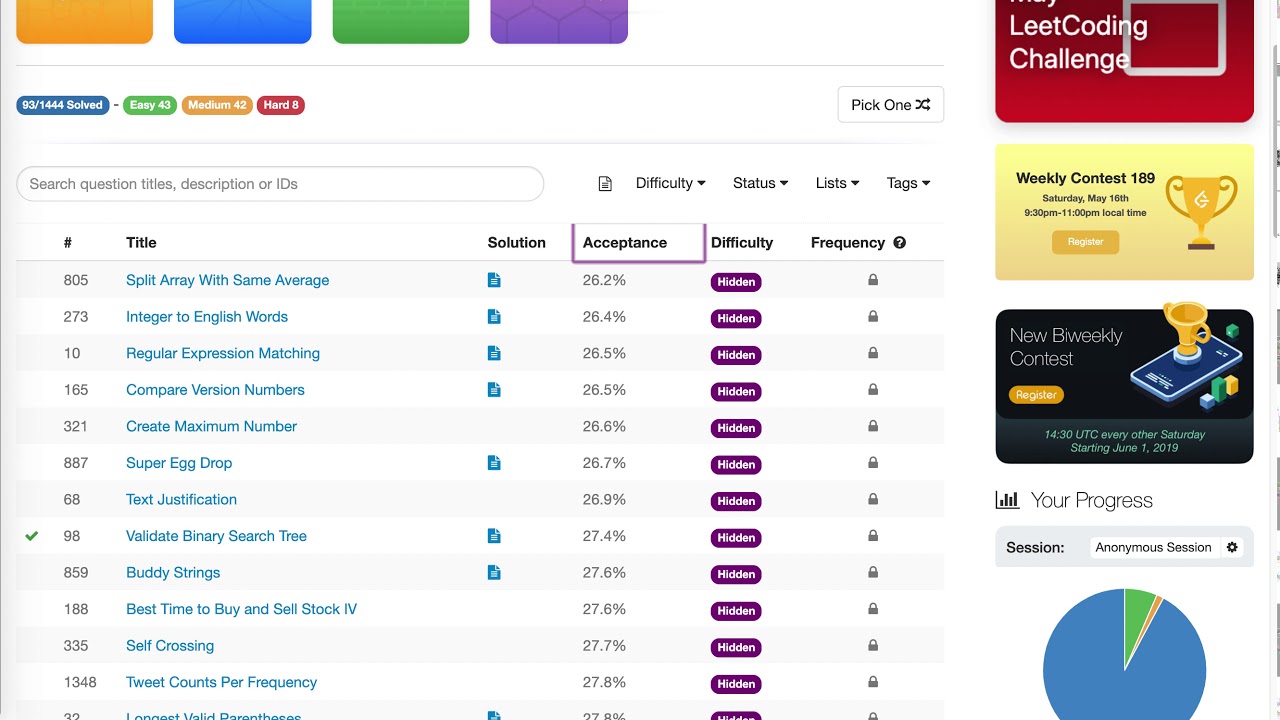Open solution article for Buddy Strings
This screenshot has height=720, width=1280.
click(494, 573)
